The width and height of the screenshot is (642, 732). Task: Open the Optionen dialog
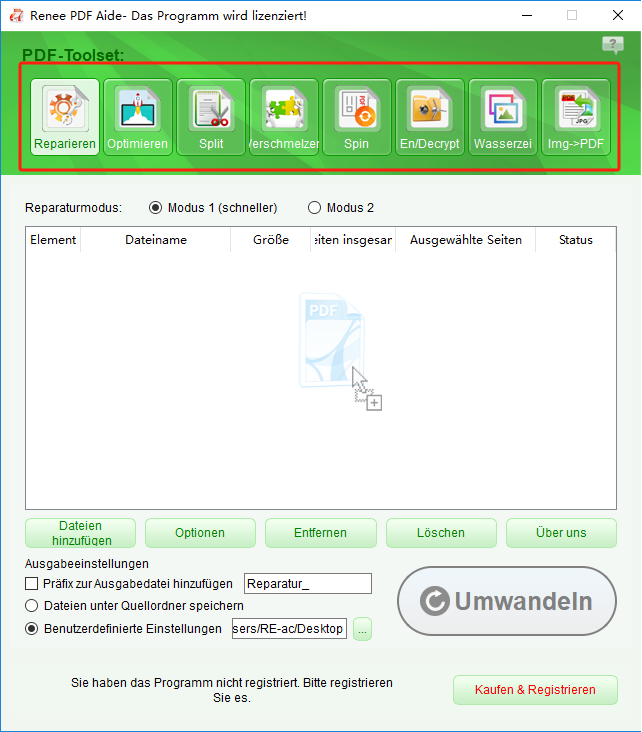[x=200, y=533]
